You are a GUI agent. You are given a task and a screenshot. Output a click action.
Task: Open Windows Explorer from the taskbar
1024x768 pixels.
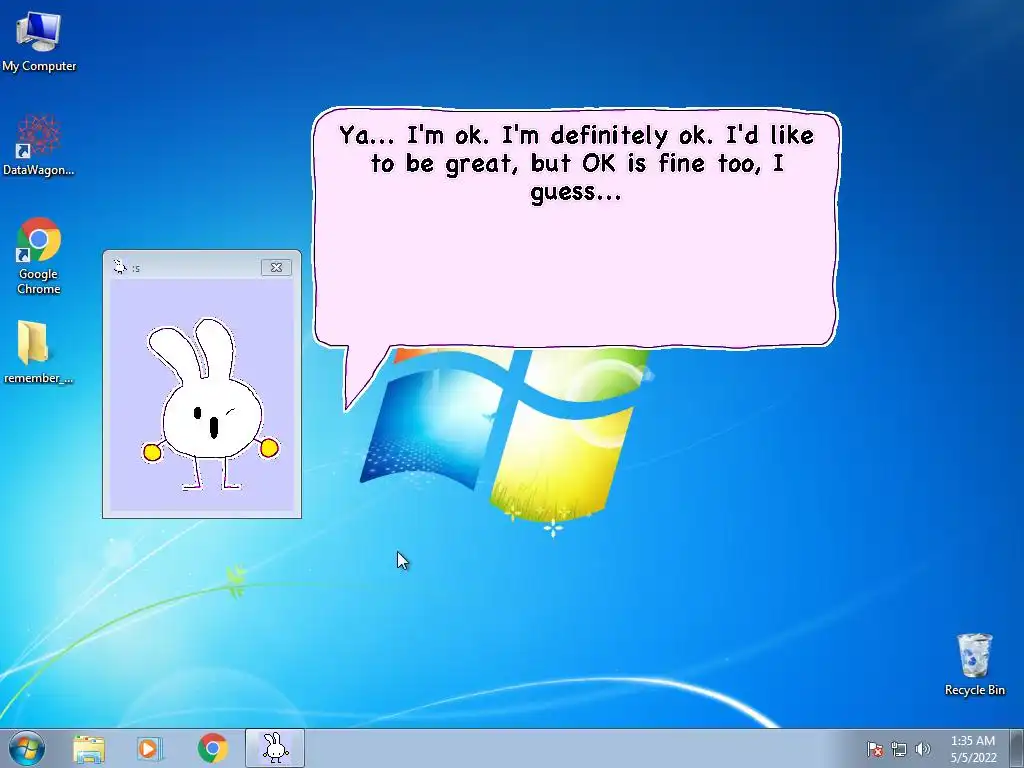point(89,748)
